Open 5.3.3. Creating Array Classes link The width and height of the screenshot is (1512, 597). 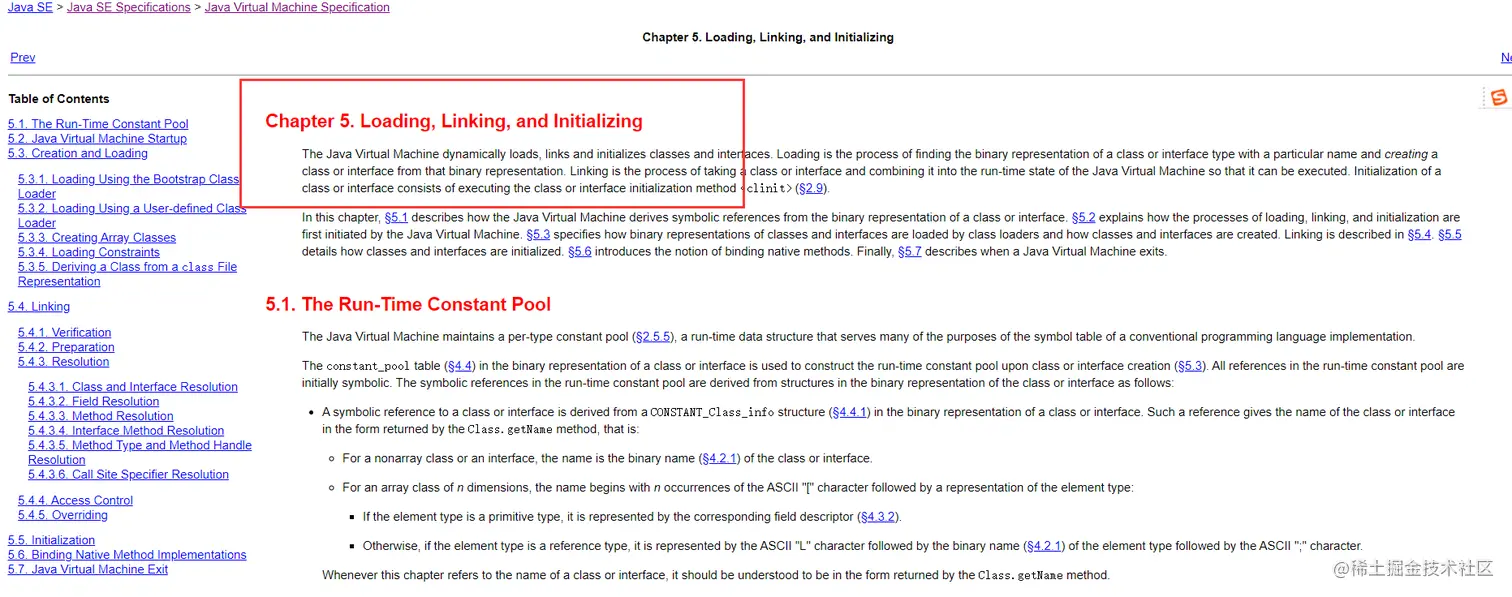point(97,238)
